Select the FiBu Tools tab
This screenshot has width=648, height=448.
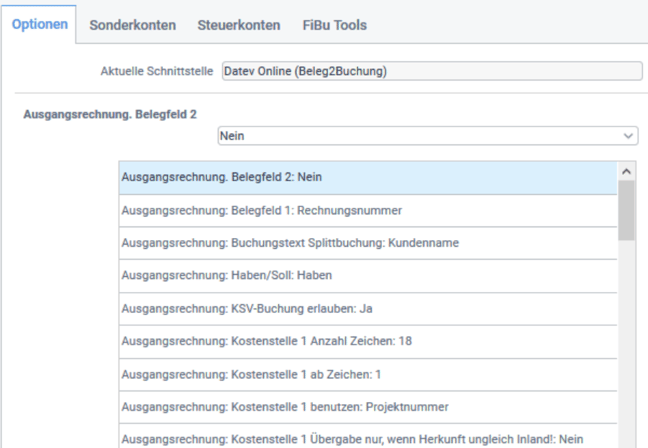coord(335,24)
